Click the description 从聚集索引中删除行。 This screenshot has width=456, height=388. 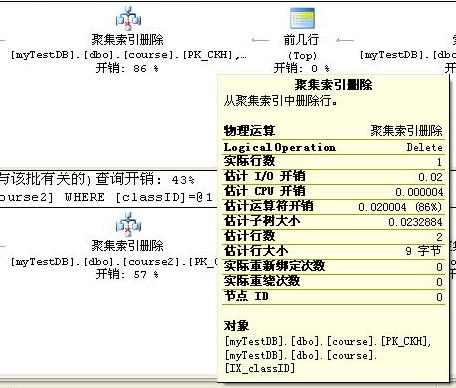[x=281, y=100]
